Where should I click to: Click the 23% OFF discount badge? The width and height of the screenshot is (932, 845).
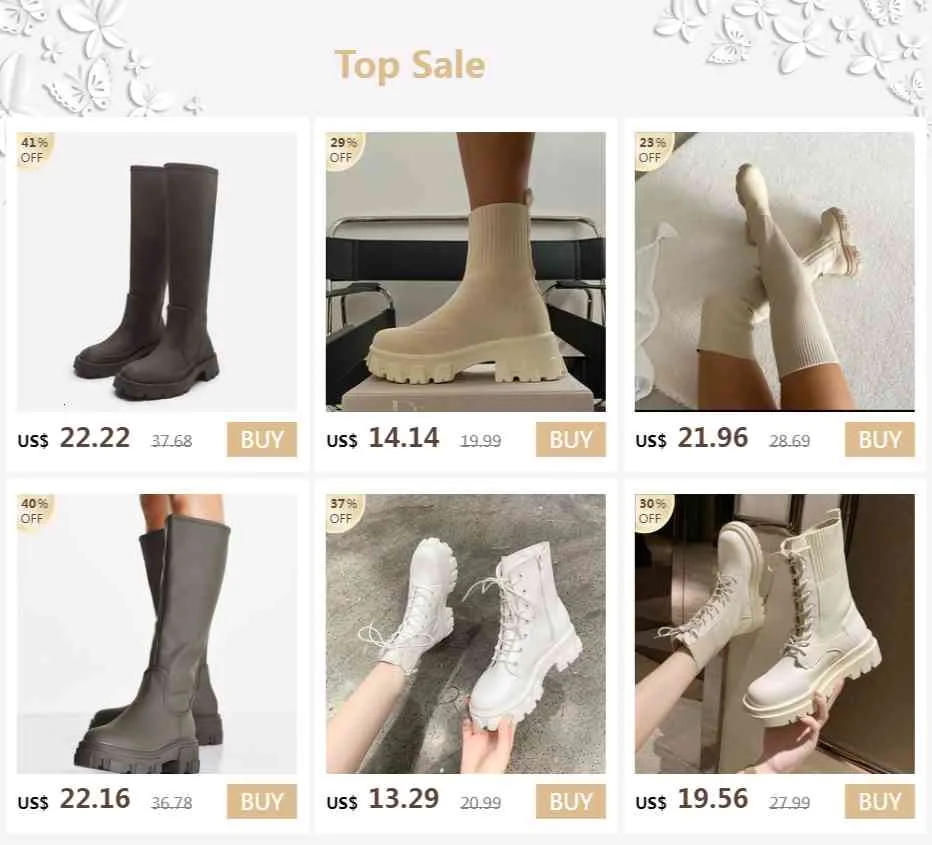tap(653, 150)
